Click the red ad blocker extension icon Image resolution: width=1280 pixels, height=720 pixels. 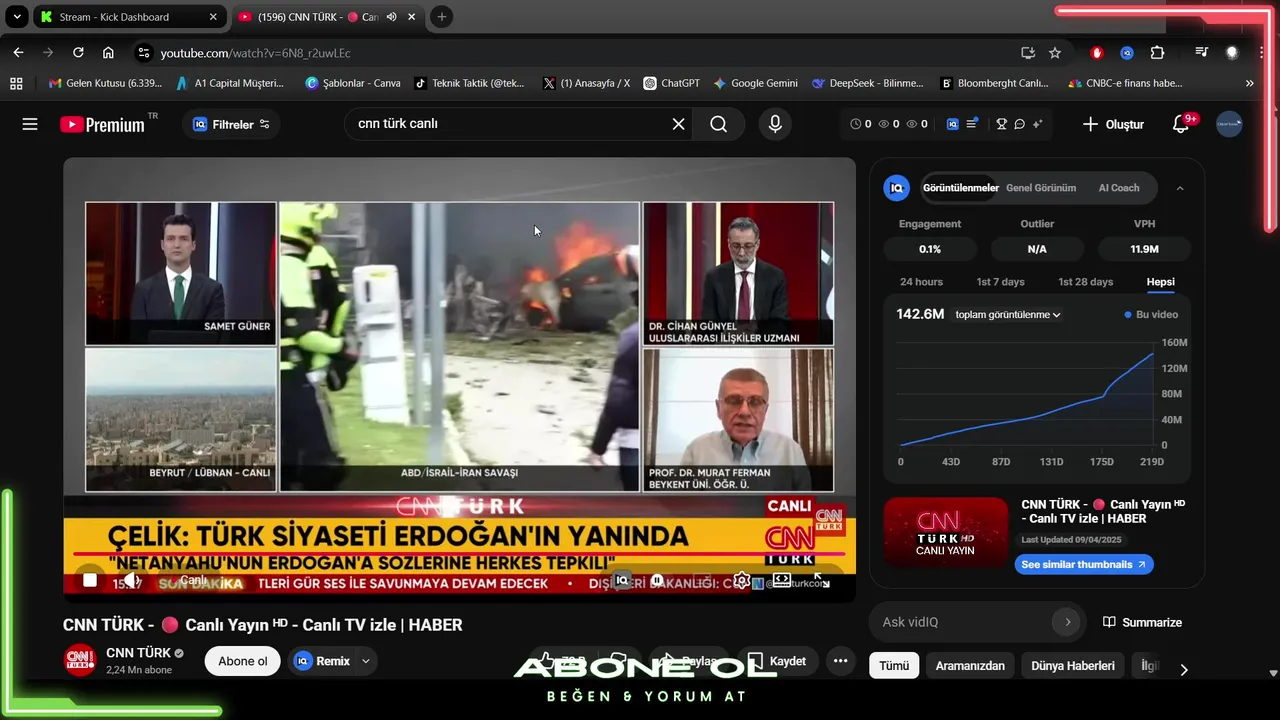coord(1097,53)
